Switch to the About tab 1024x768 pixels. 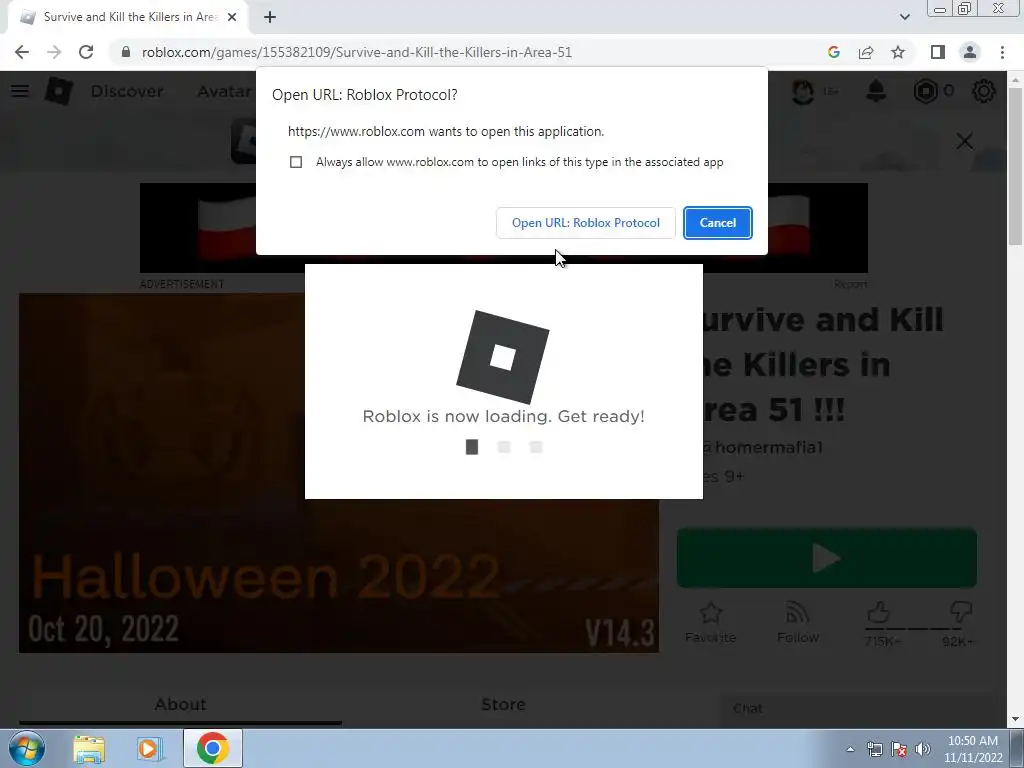pos(180,705)
